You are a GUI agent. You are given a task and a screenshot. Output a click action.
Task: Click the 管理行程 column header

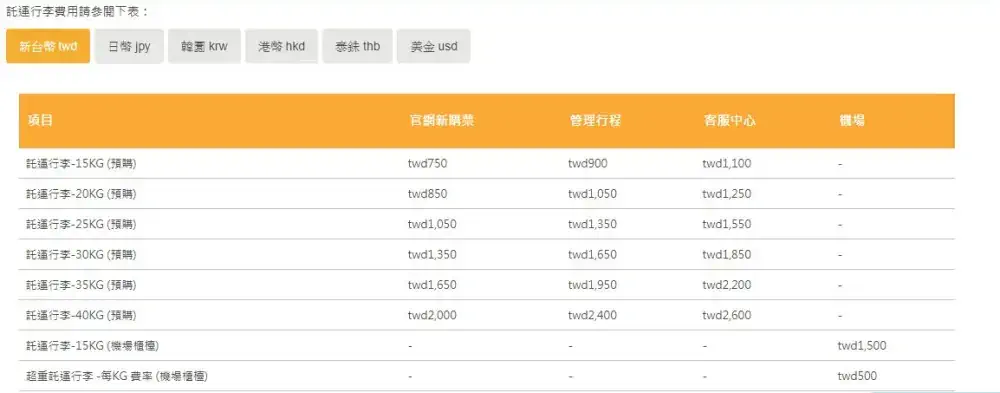pos(595,121)
